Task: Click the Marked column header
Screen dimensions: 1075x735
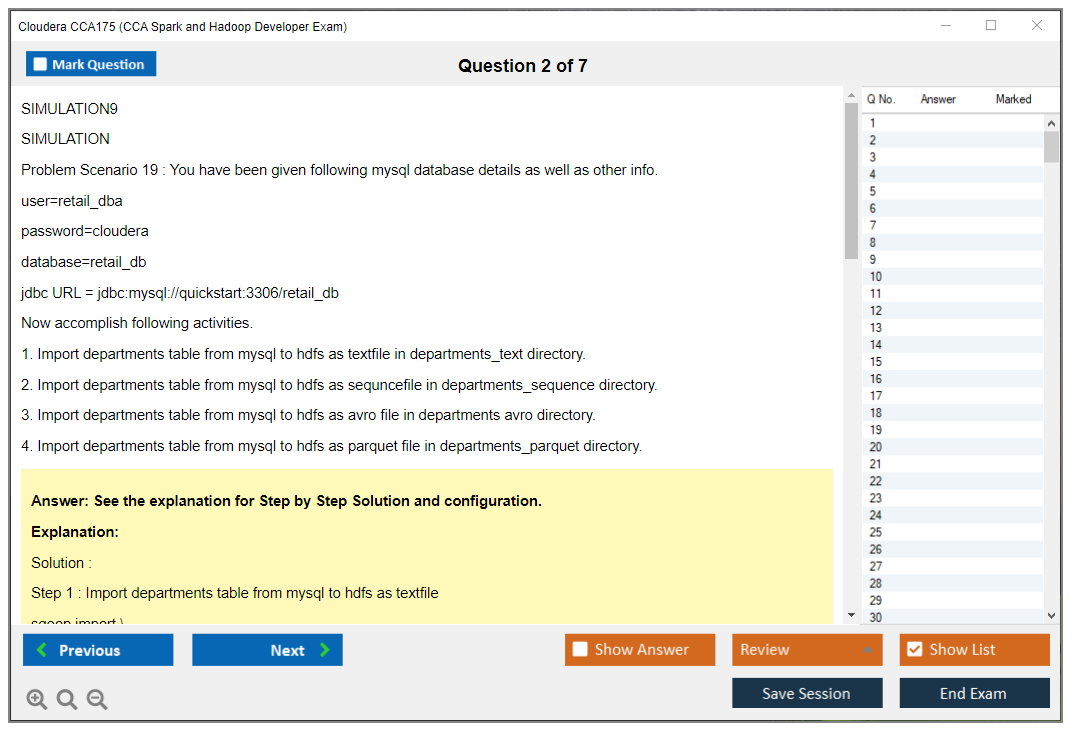Action: (x=1012, y=99)
